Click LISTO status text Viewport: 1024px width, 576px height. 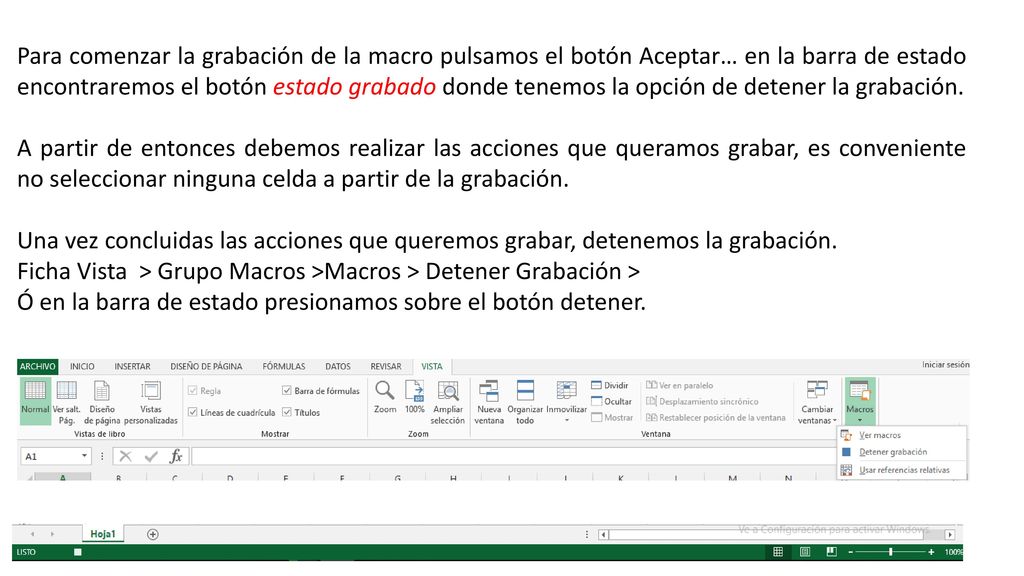[x=26, y=552]
